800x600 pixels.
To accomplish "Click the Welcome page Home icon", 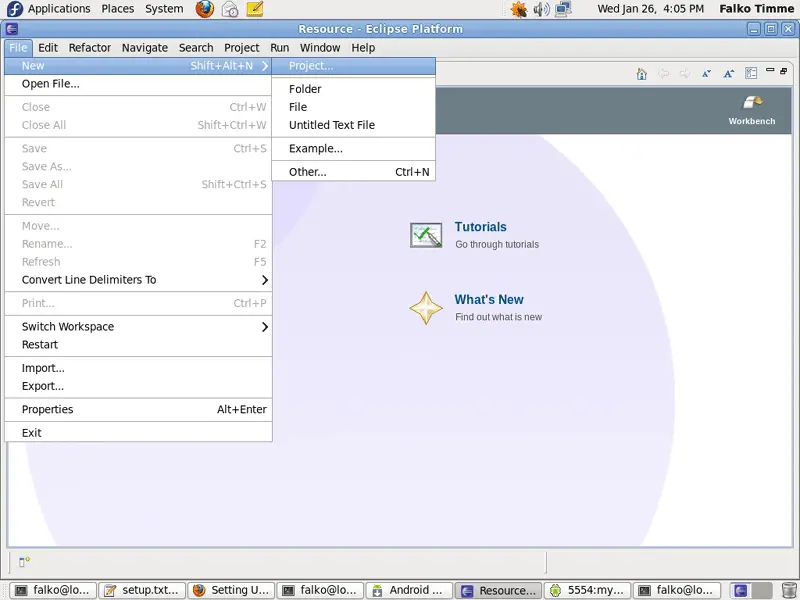I will [x=641, y=74].
